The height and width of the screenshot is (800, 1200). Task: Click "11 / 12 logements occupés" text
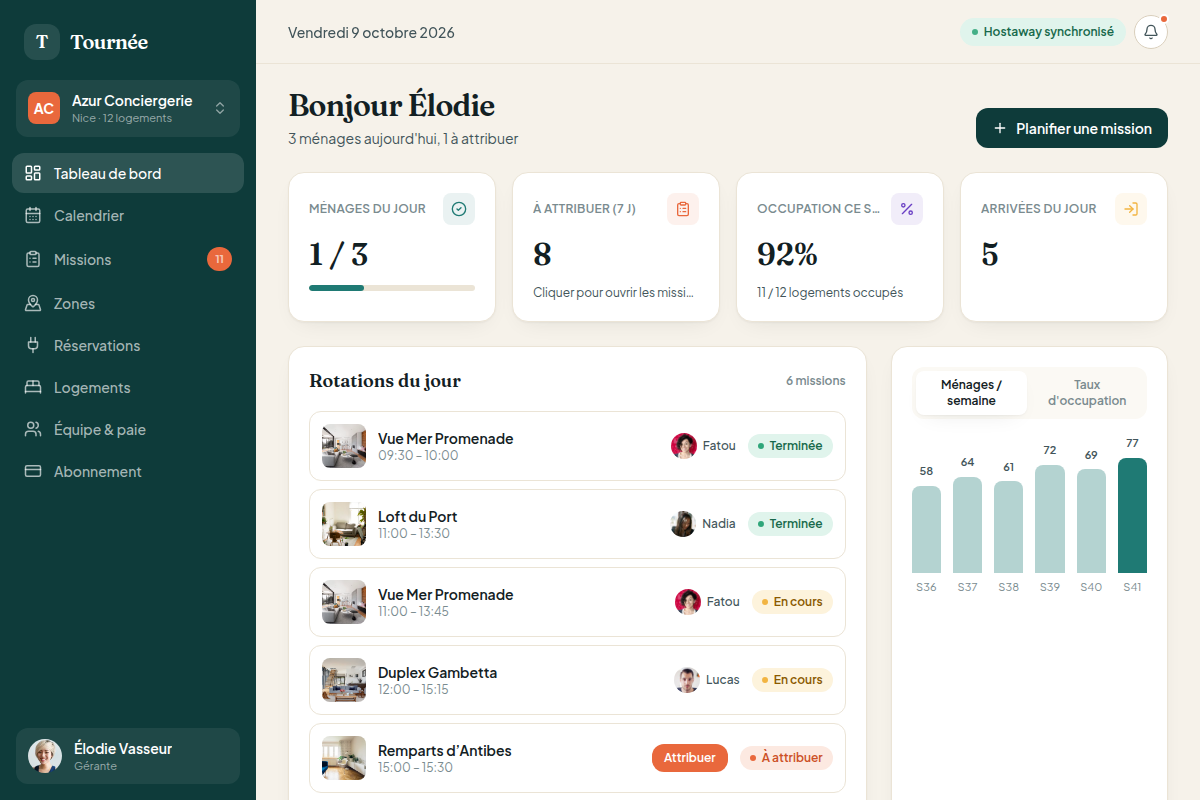[830, 293]
